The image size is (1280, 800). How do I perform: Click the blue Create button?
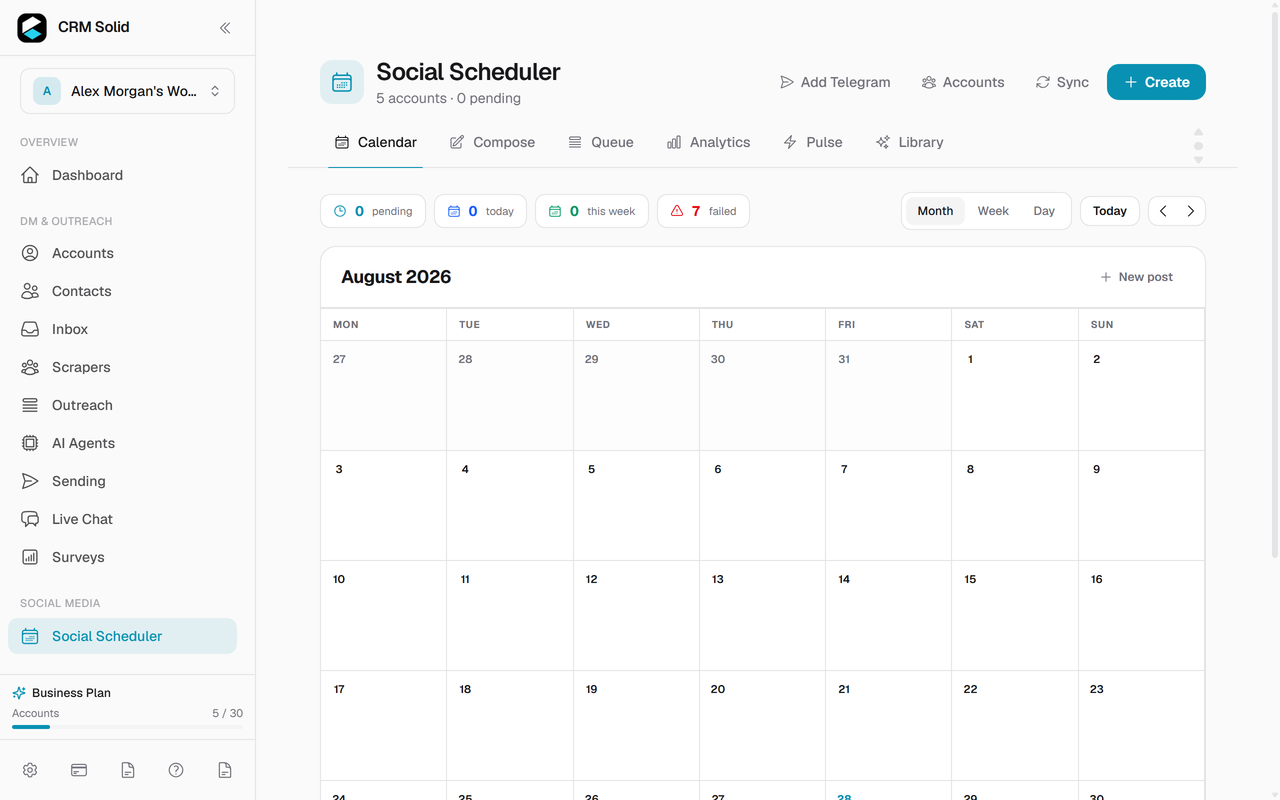1156,82
